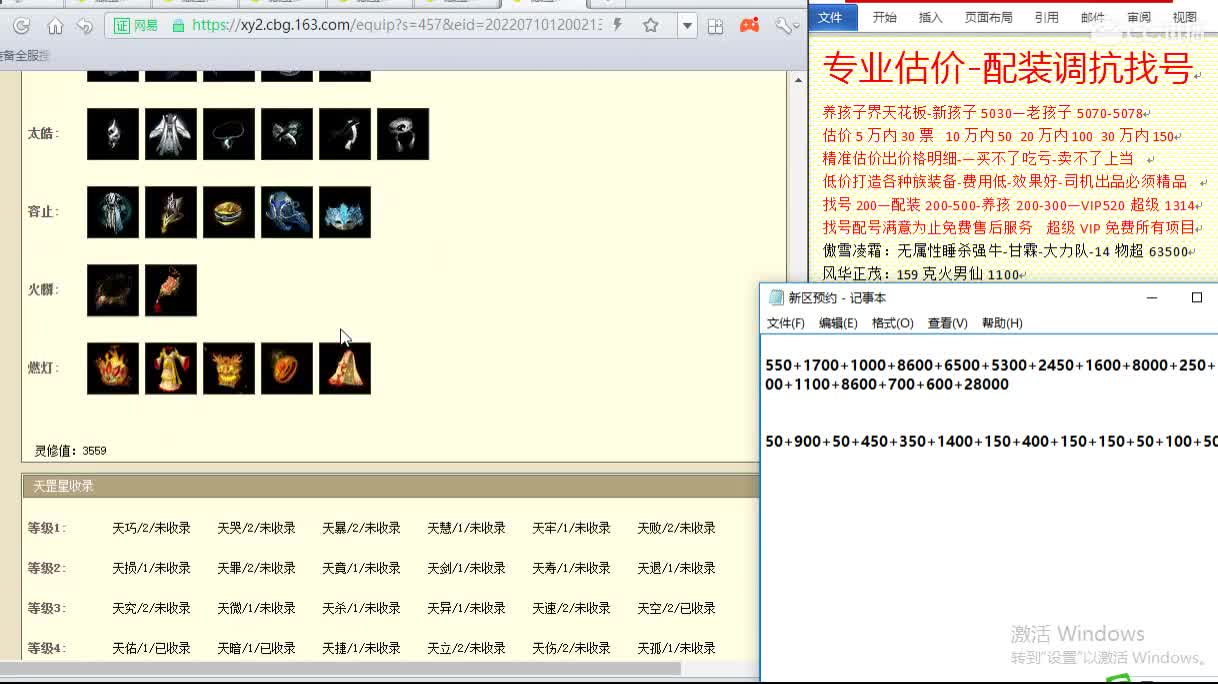
Task: Switch to the Word 审阅 tab
Action: click(x=1139, y=17)
